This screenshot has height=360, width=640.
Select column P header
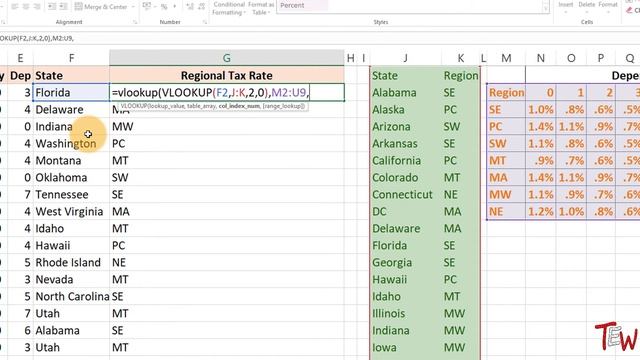(x=601, y=58)
